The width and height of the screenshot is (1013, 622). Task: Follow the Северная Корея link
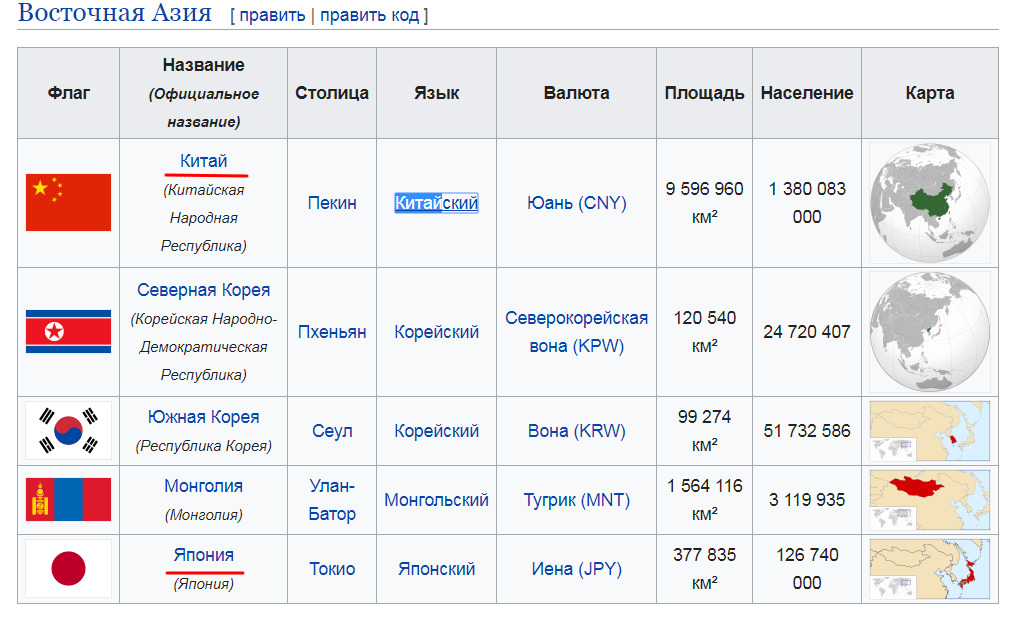(203, 290)
